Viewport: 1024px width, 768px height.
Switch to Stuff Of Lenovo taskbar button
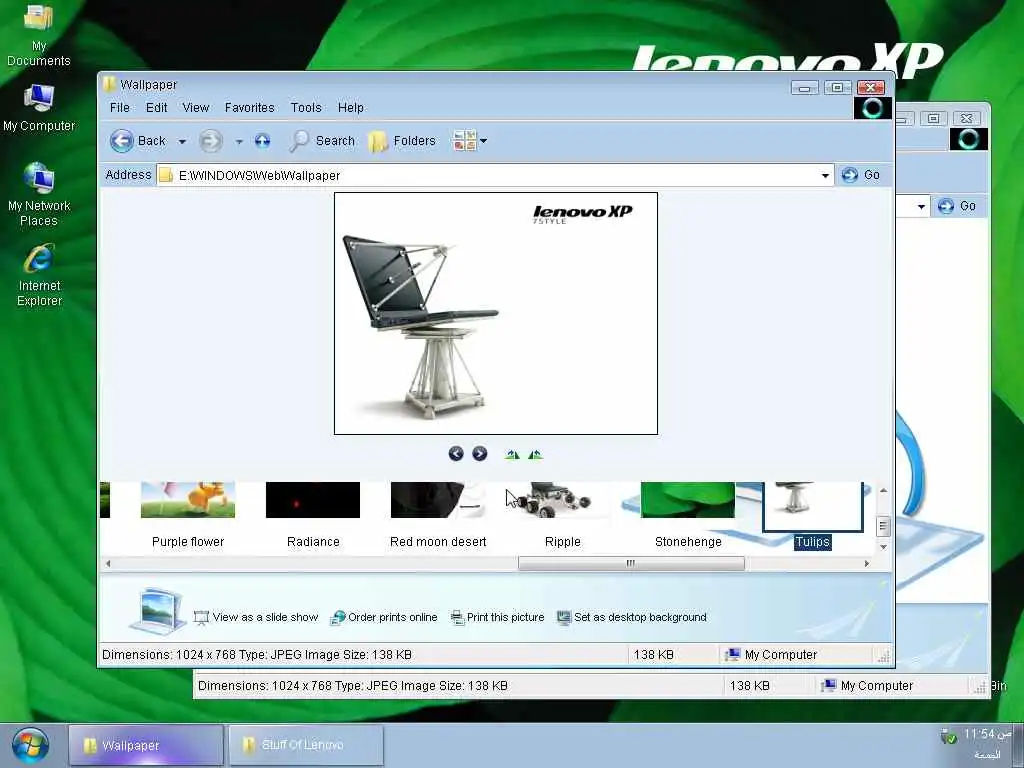coord(306,744)
